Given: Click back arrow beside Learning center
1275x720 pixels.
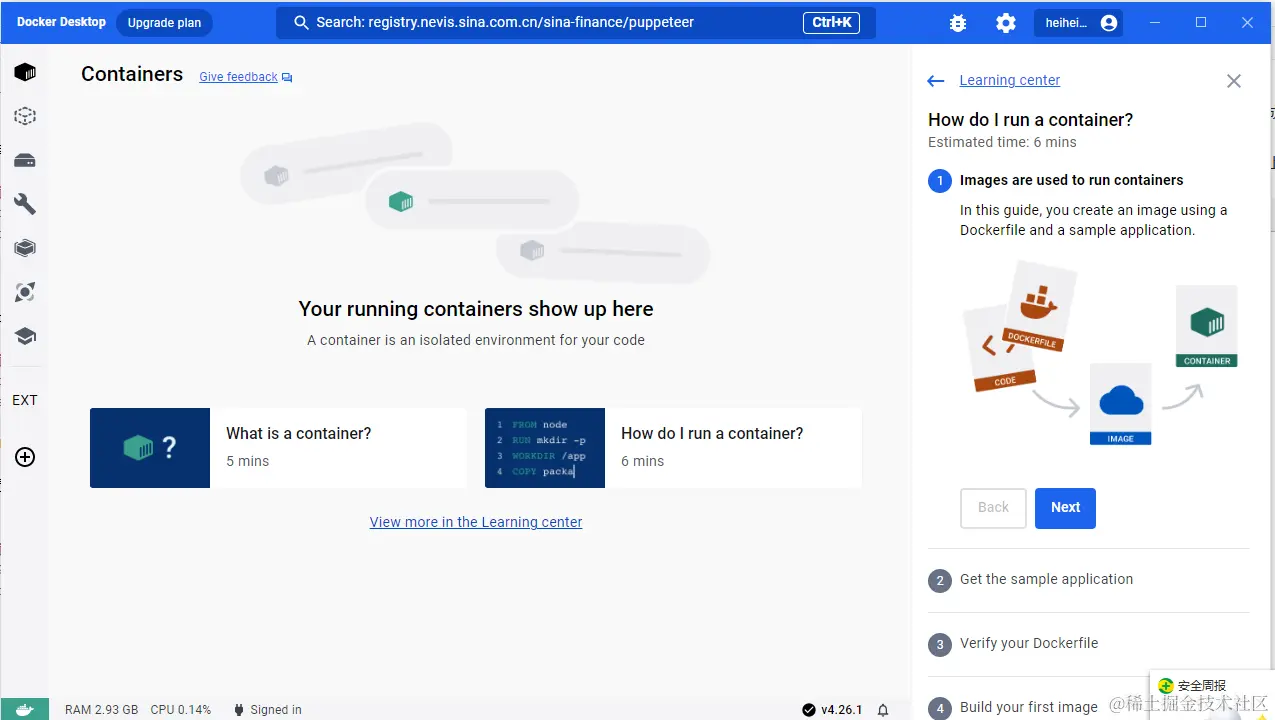Looking at the screenshot, I should pos(936,81).
